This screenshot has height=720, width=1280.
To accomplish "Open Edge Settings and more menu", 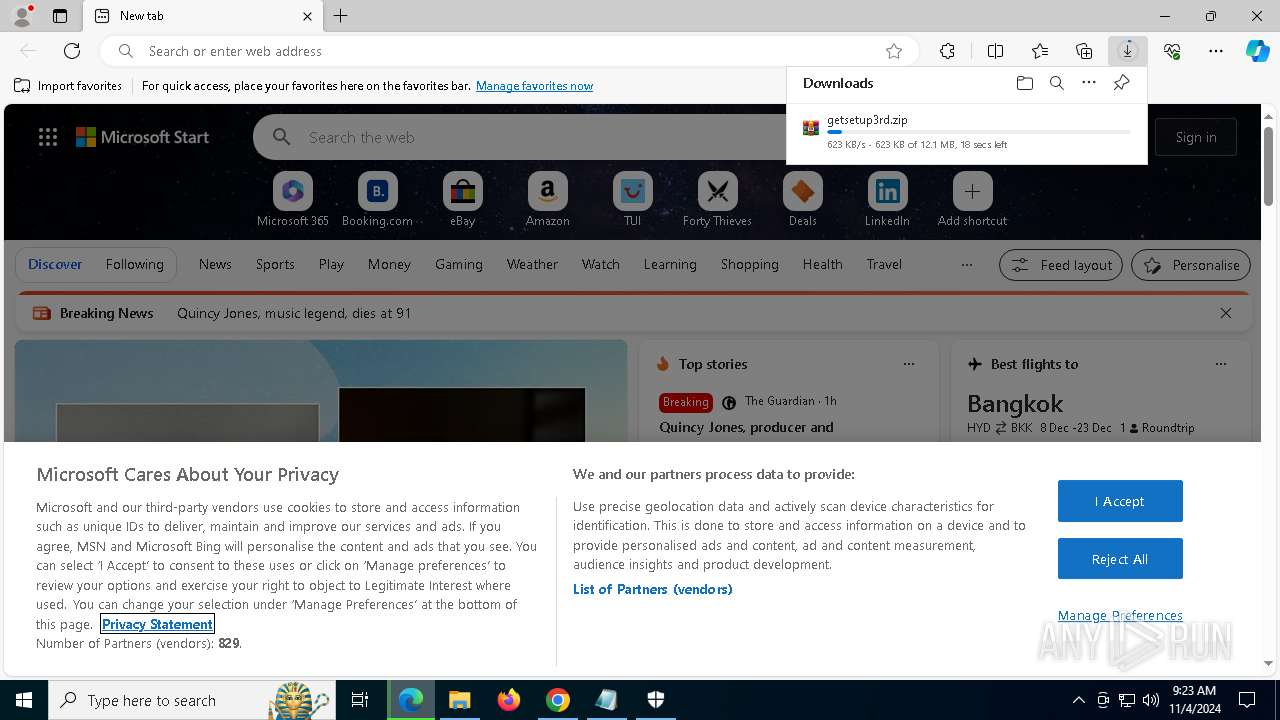I will click(x=1216, y=51).
